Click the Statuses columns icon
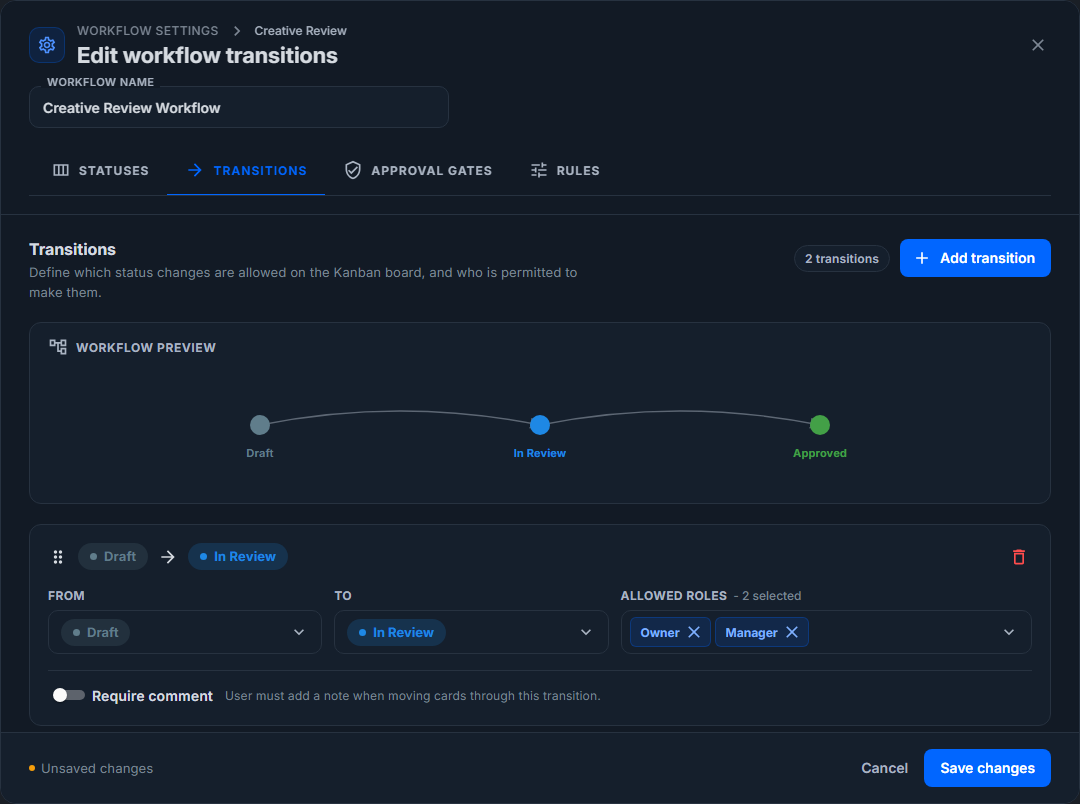The image size is (1080, 804). [61, 170]
